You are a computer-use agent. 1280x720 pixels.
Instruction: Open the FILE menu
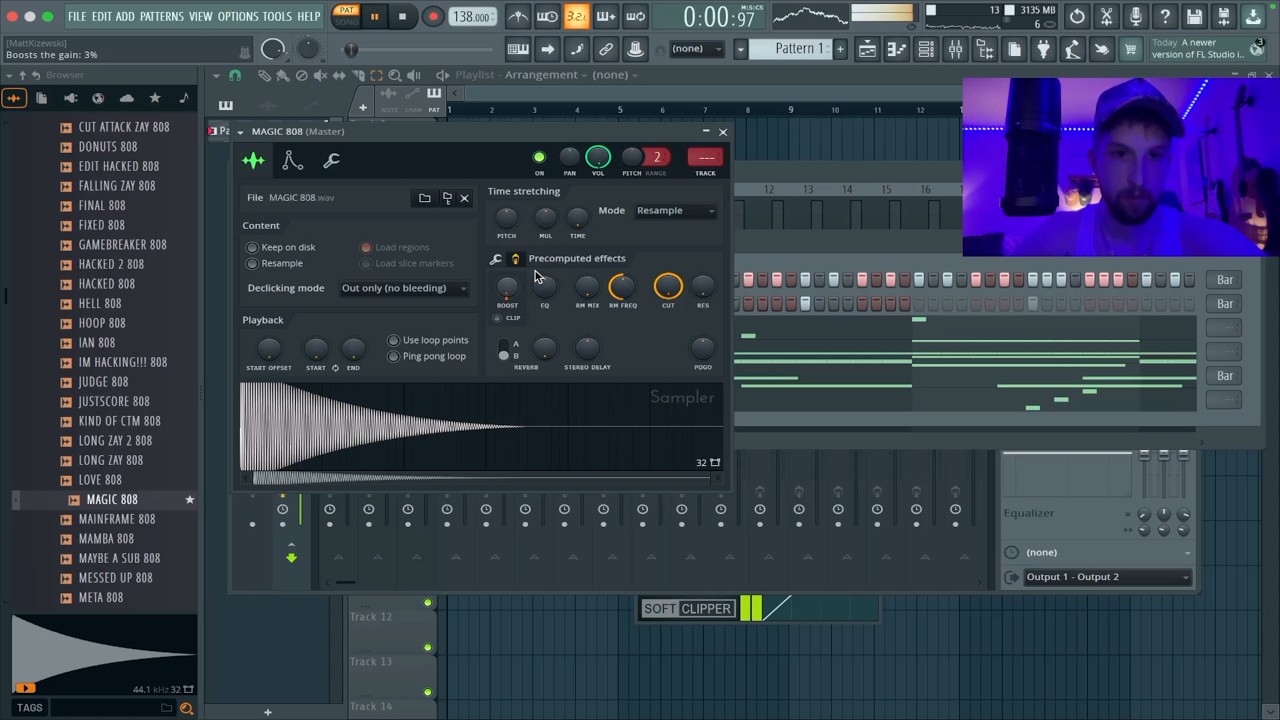point(76,16)
